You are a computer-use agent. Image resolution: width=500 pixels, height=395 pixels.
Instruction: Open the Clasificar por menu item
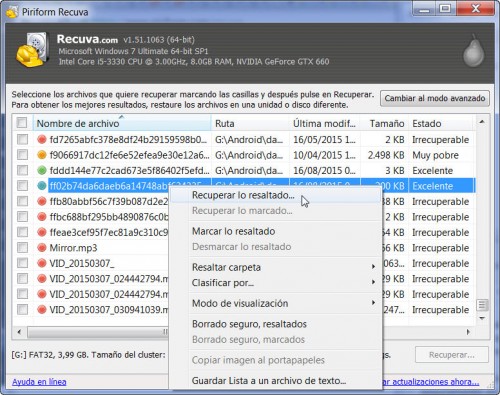275,283
